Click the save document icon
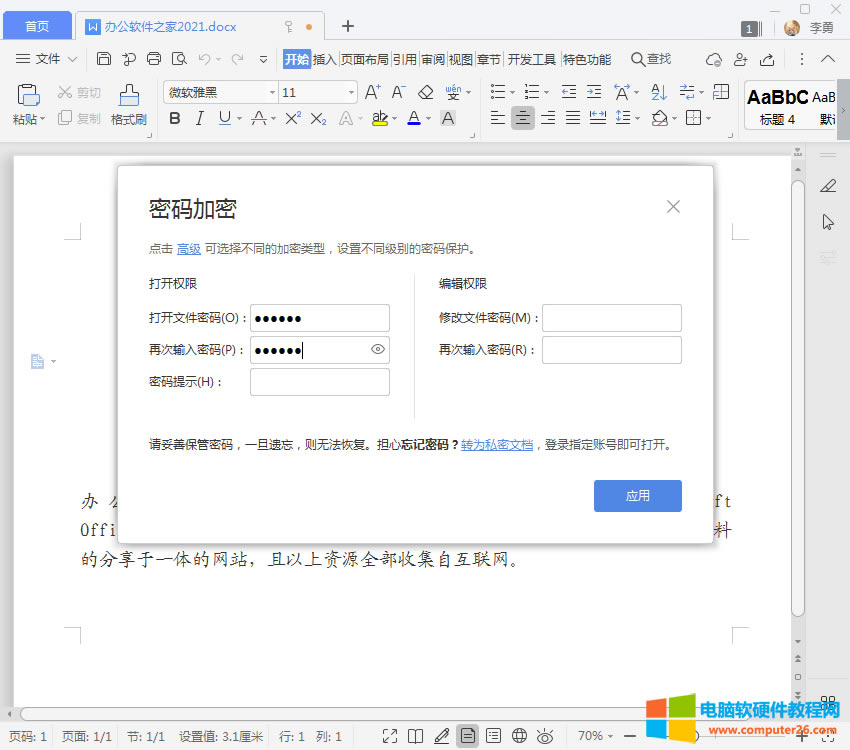Viewport: 850px width, 750px height. (x=104, y=59)
